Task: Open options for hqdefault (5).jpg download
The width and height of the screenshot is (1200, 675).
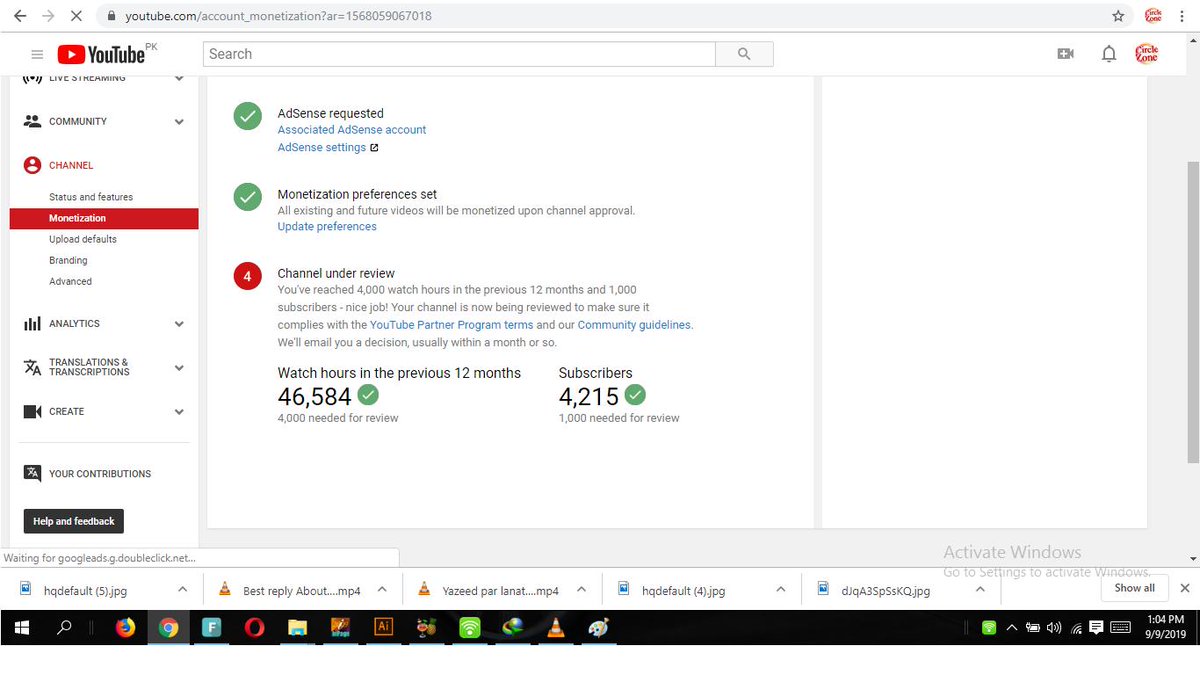Action: click(x=182, y=590)
